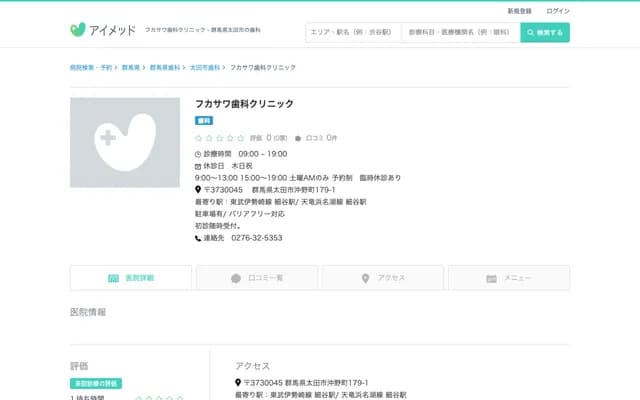
Task: Click the phone icon beside 連絡先
Action: pos(198,238)
